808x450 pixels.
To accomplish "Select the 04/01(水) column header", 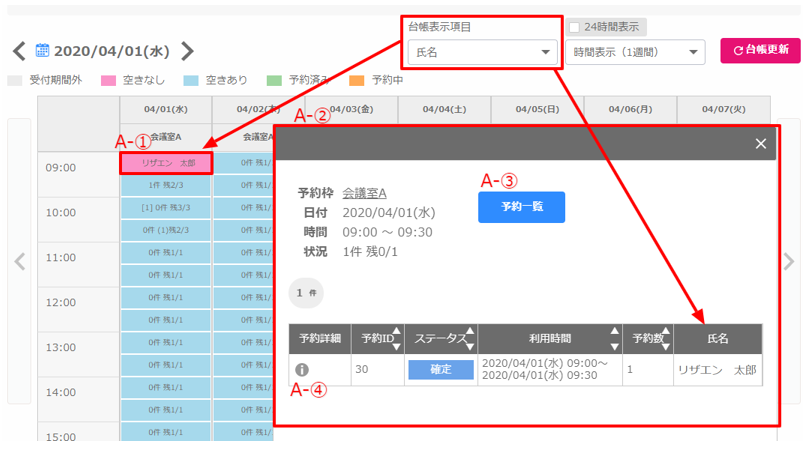I will coord(166,109).
